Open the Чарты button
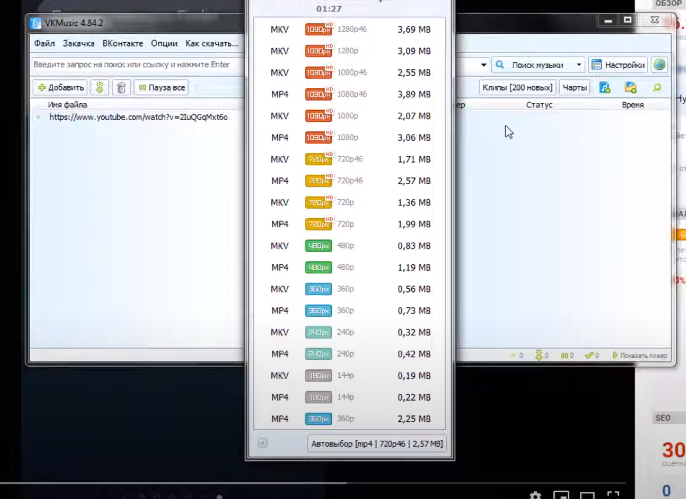The height and width of the screenshot is (499, 686). pos(574,87)
